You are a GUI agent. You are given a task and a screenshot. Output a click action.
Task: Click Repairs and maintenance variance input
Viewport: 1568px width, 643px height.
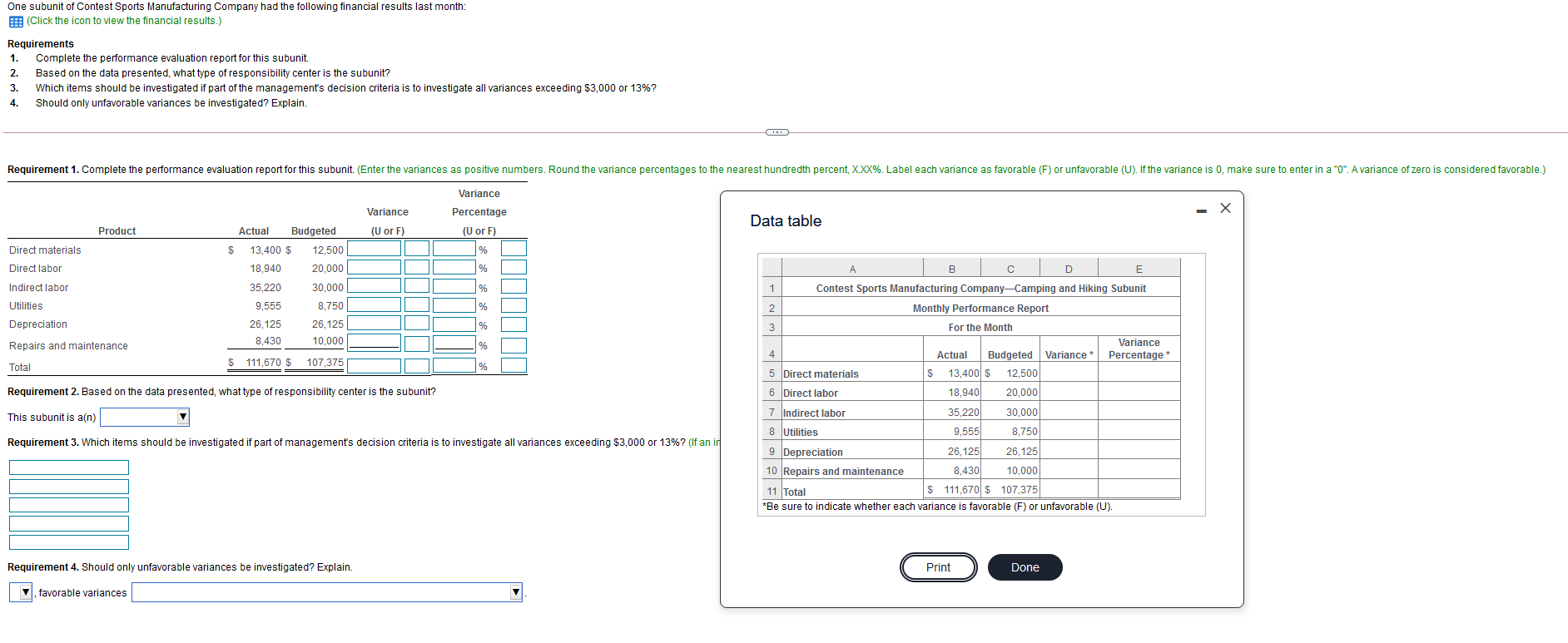pyautogui.click(x=374, y=343)
